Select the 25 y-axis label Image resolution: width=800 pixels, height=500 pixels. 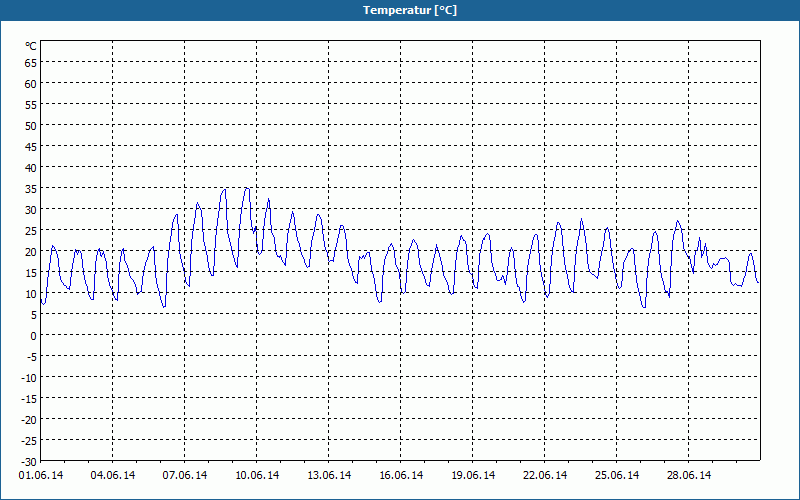pyautogui.click(x=31, y=231)
